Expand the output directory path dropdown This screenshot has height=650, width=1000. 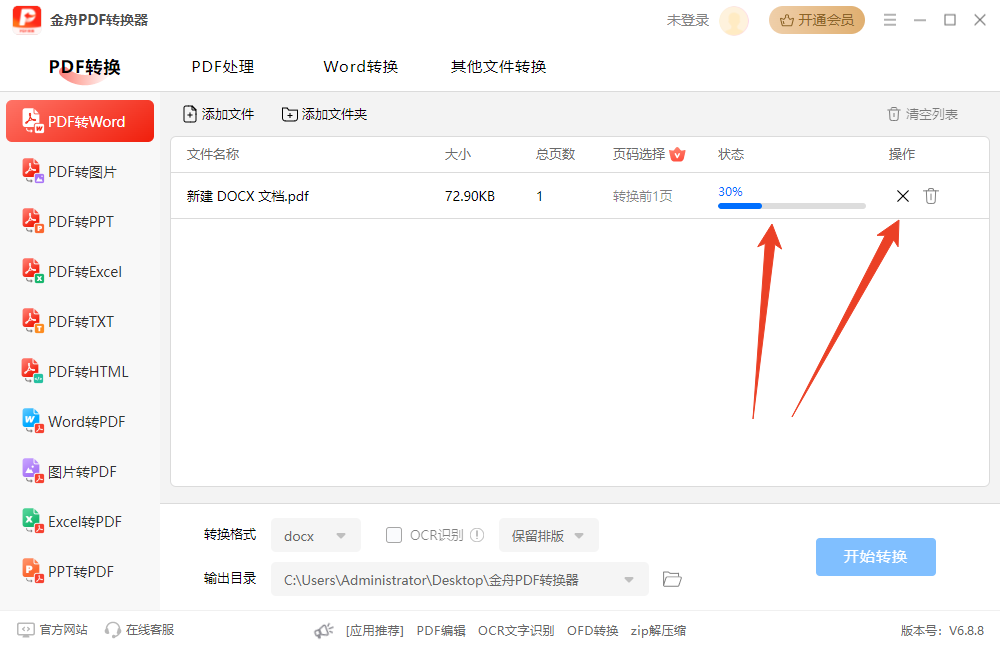tap(629, 579)
